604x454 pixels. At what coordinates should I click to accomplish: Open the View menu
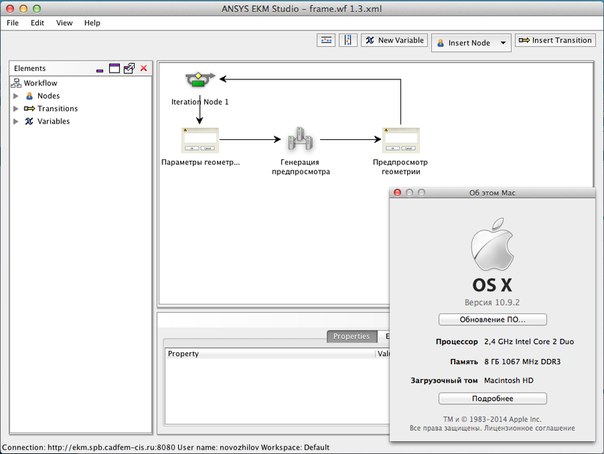(64, 22)
